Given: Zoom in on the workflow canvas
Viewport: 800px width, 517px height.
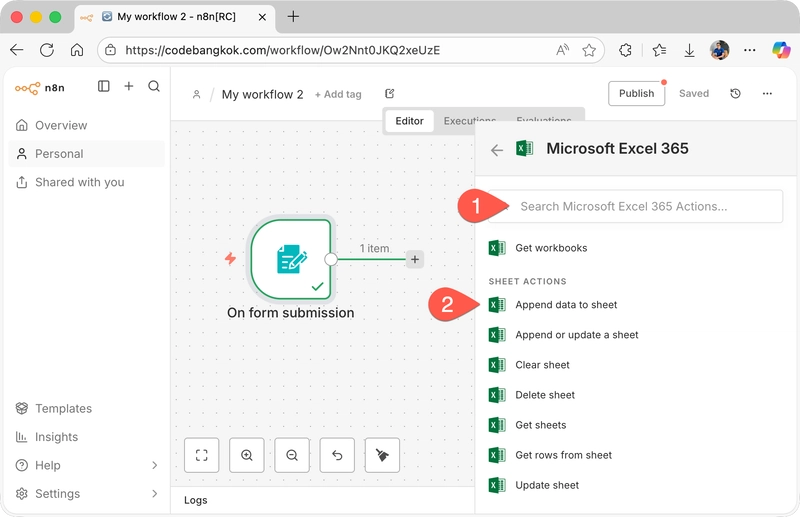Looking at the screenshot, I should pos(246,455).
